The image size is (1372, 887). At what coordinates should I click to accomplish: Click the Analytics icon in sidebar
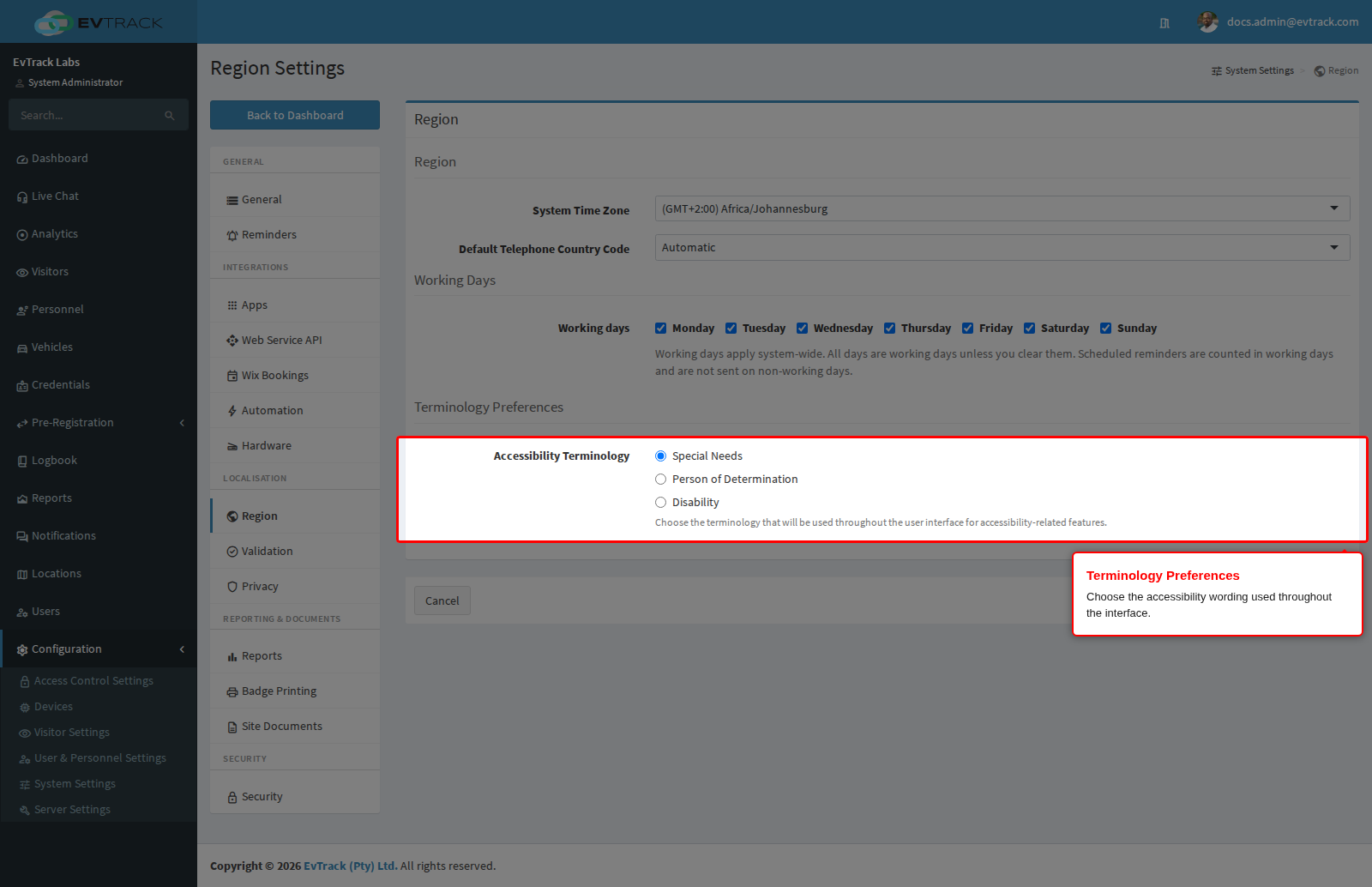[22, 235]
